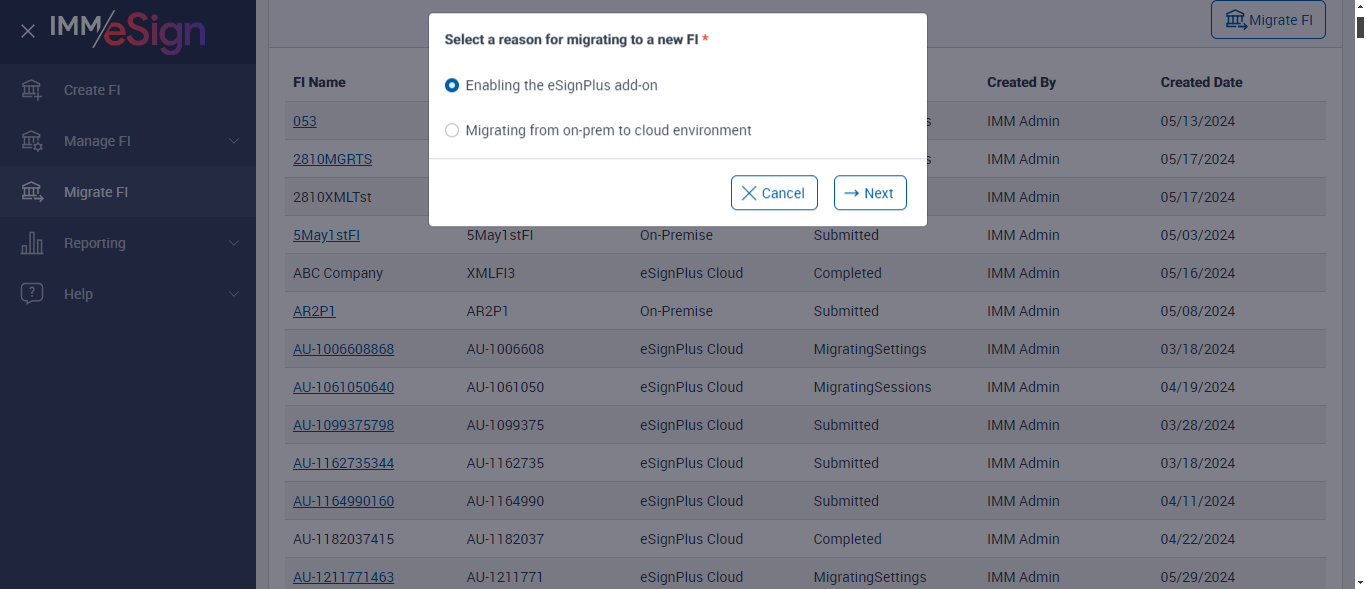The image size is (1366, 589).
Task: Click the IMM eSign logo
Action: click(x=128, y=30)
